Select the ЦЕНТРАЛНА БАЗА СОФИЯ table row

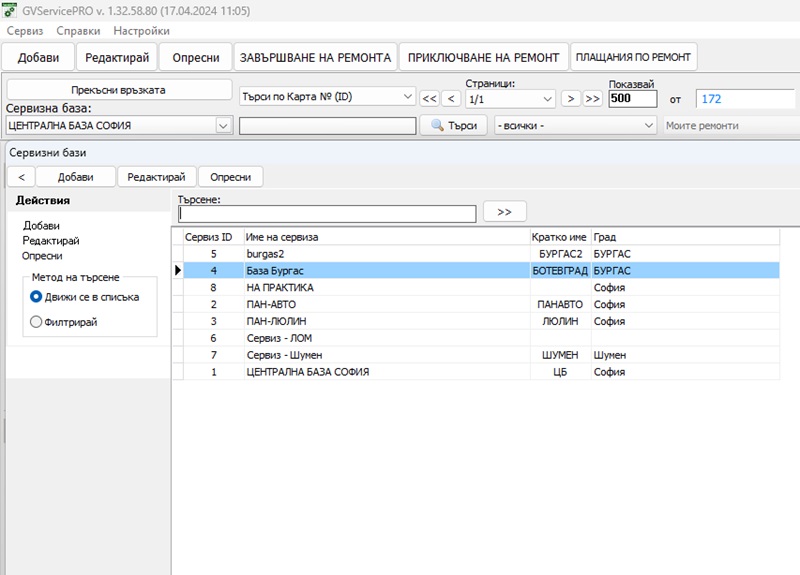pyautogui.click(x=481, y=372)
